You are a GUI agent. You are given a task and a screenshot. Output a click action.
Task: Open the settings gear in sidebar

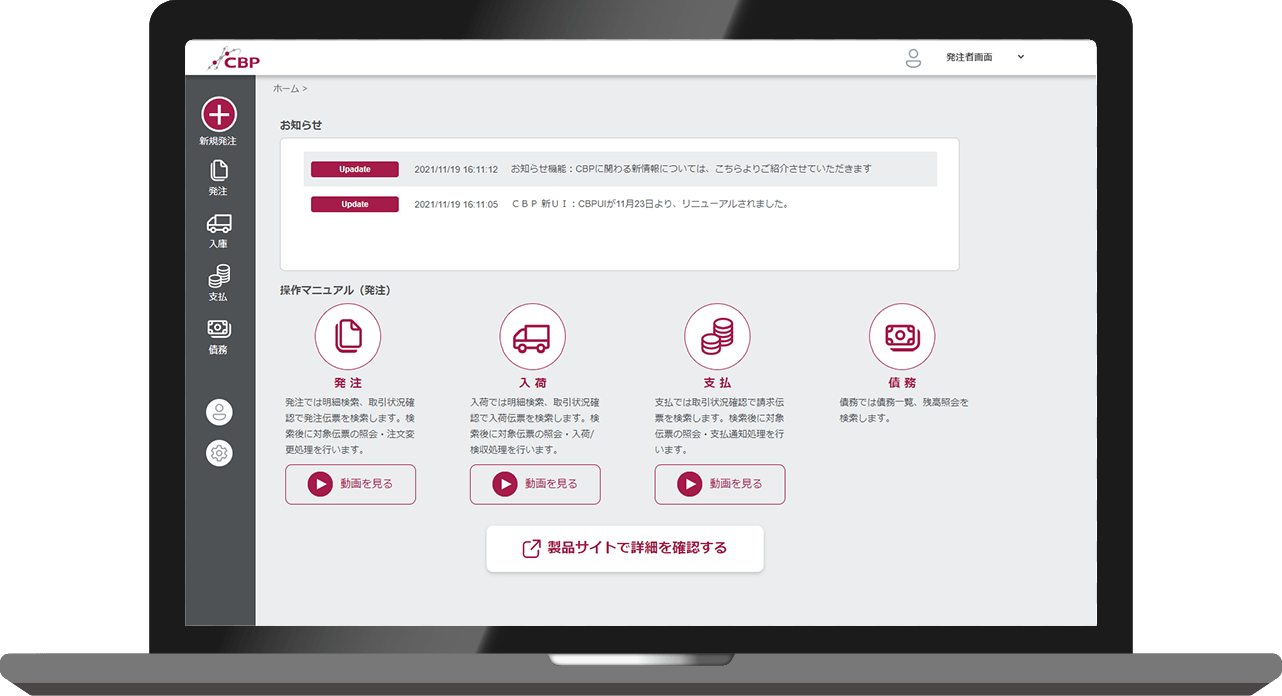219,453
